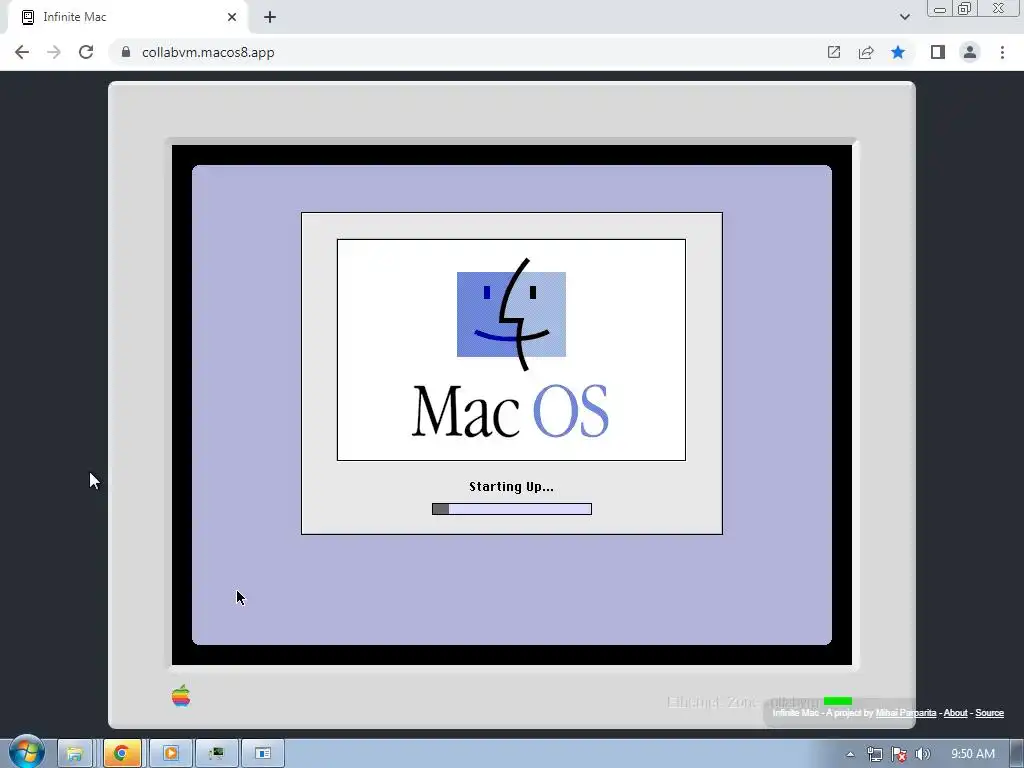Open the browser side panel
This screenshot has height=768, width=1024.
(938, 52)
